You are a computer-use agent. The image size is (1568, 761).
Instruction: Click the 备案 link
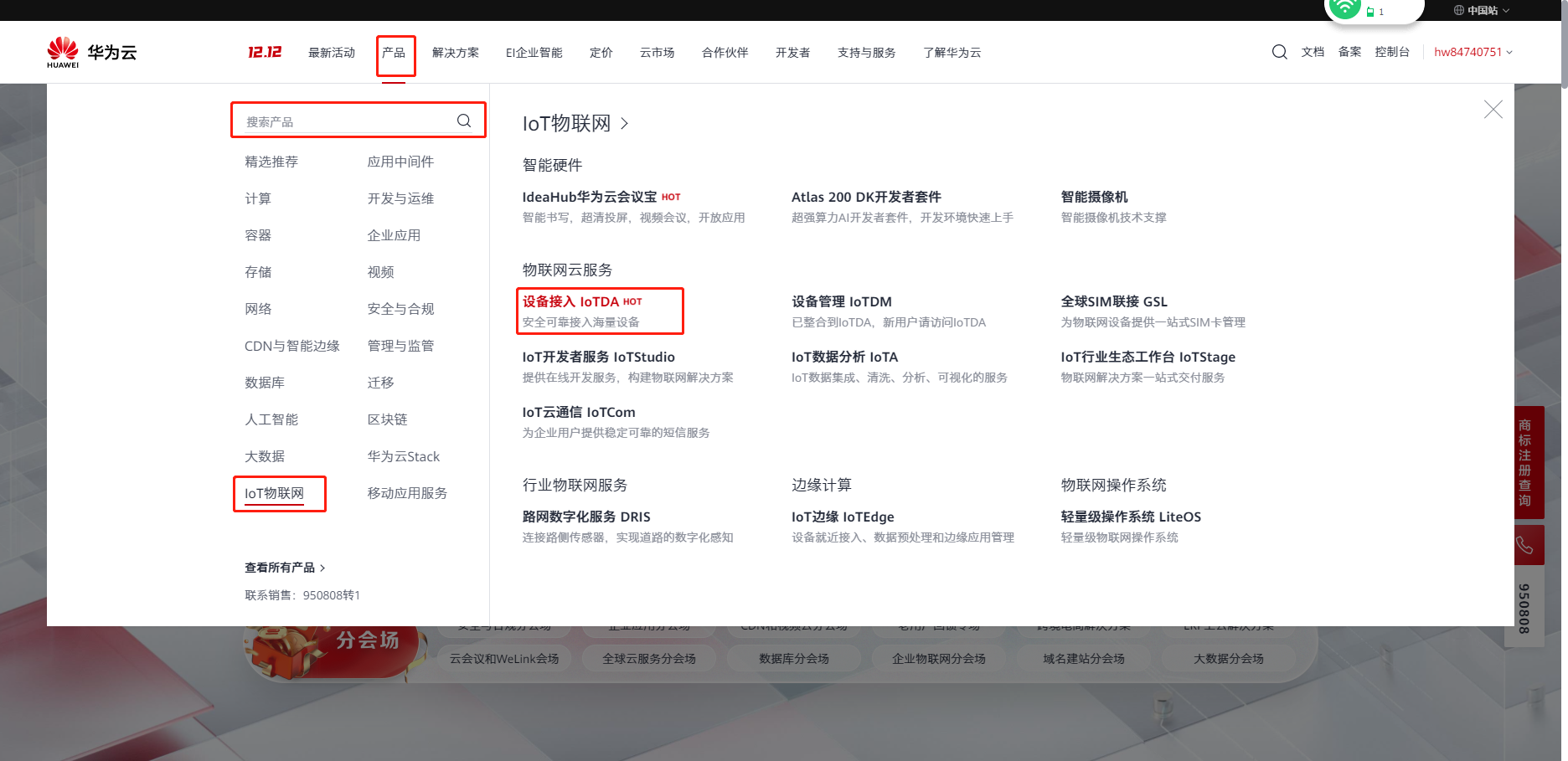pyautogui.click(x=1350, y=52)
